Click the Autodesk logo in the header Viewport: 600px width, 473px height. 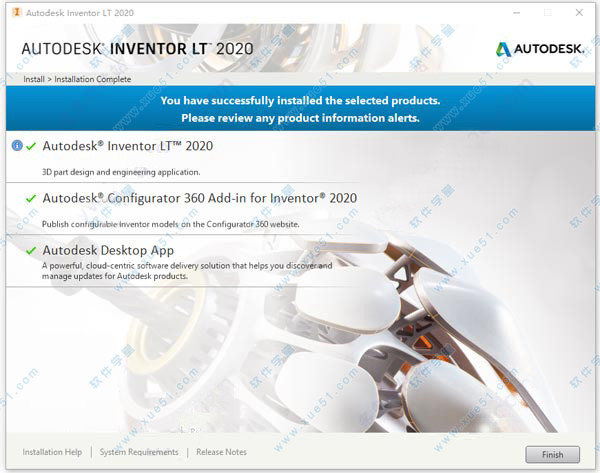pyautogui.click(x=540, y=49)
